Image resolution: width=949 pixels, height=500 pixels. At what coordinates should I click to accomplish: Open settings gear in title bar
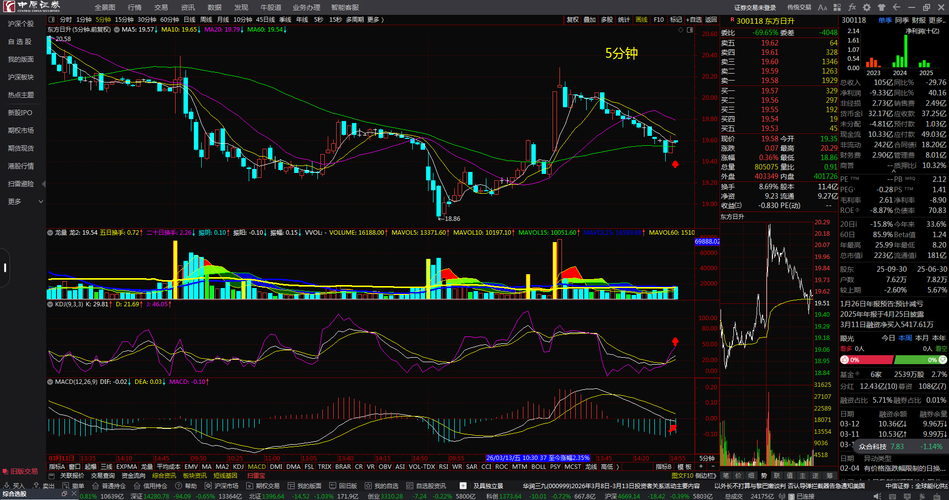[867, 7]
